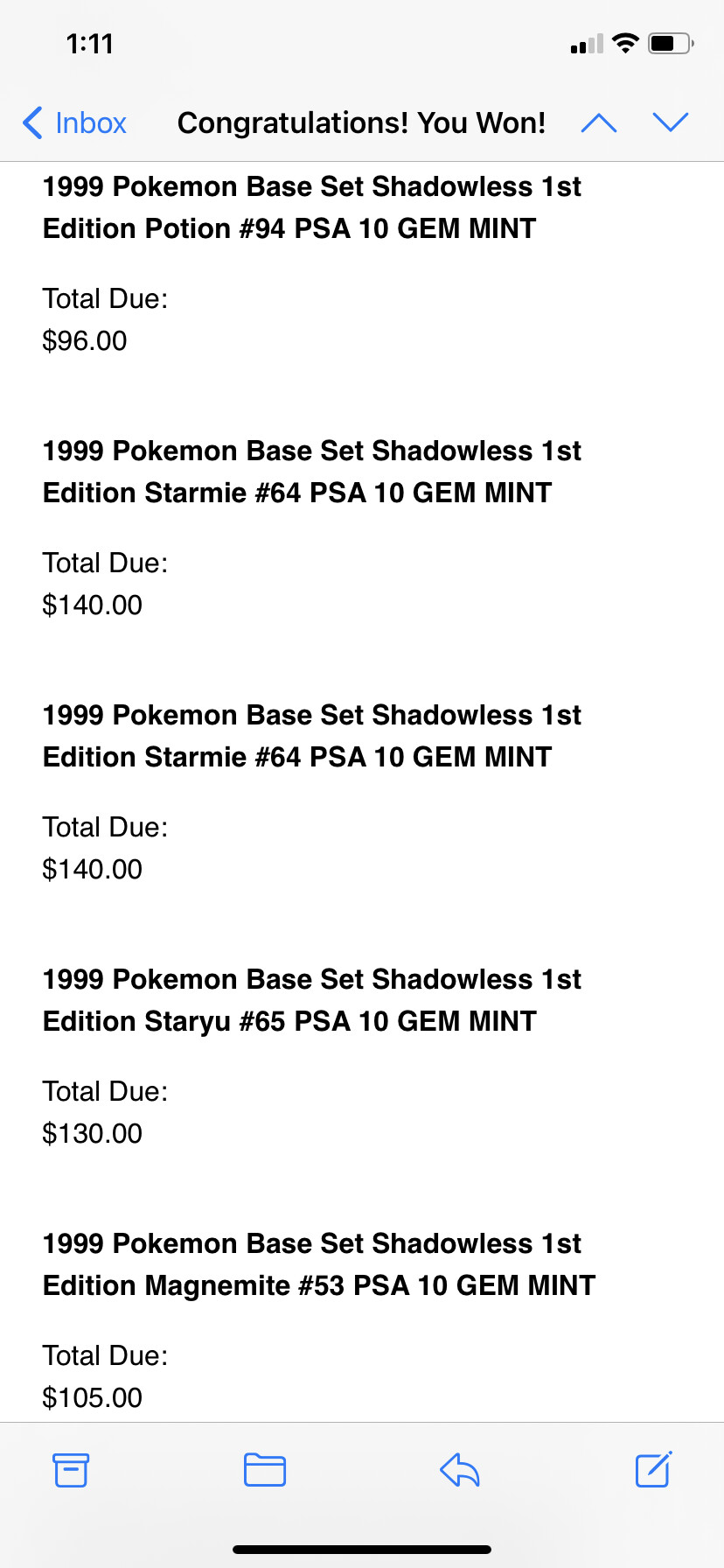Image resolution: width=724 pixels, height=1568 pixels.
Task: Tap the 1:11 clock in status bar
Action: 89,44
